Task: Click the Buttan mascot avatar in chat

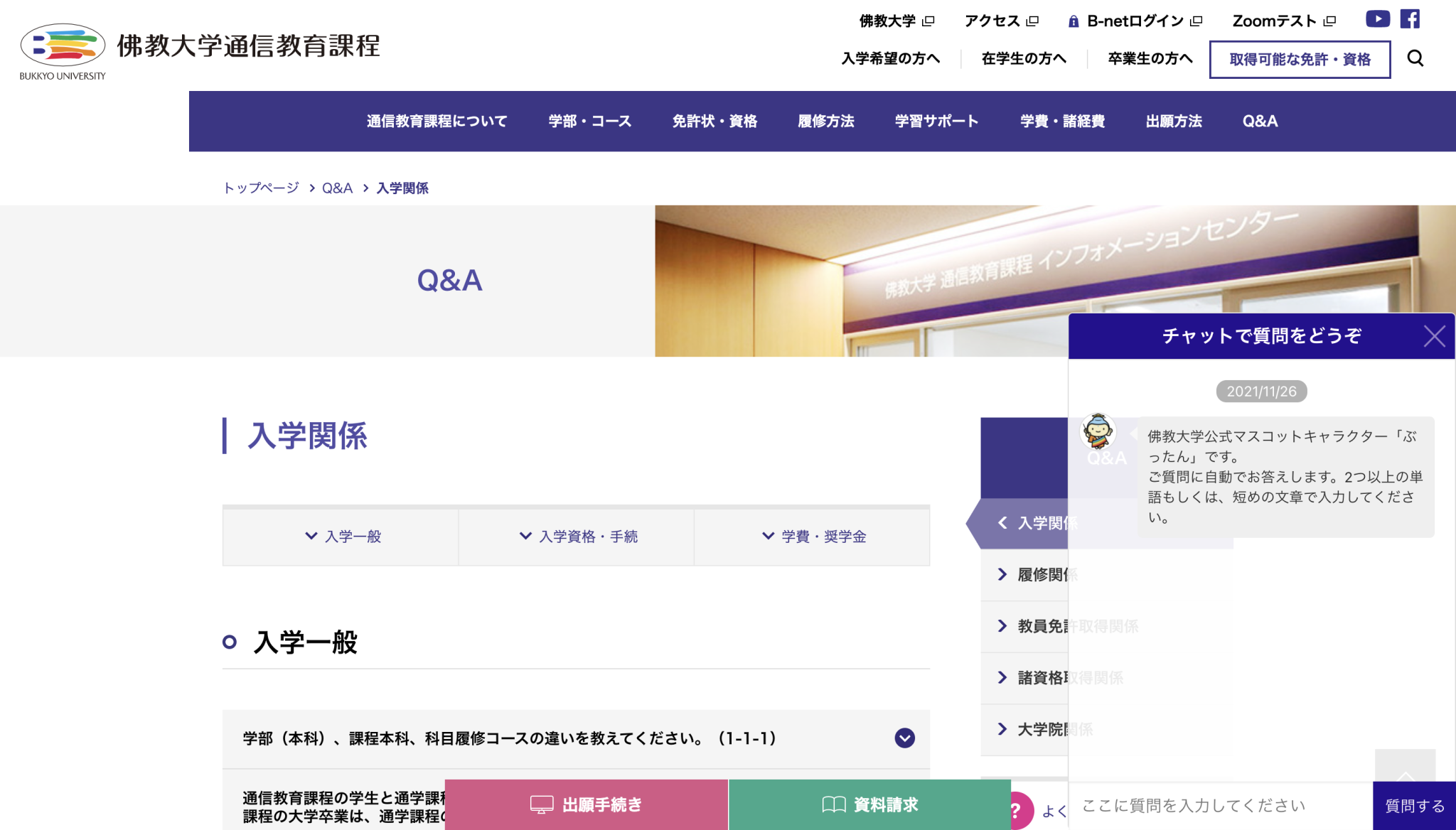Action: [x=1098, y=431]
